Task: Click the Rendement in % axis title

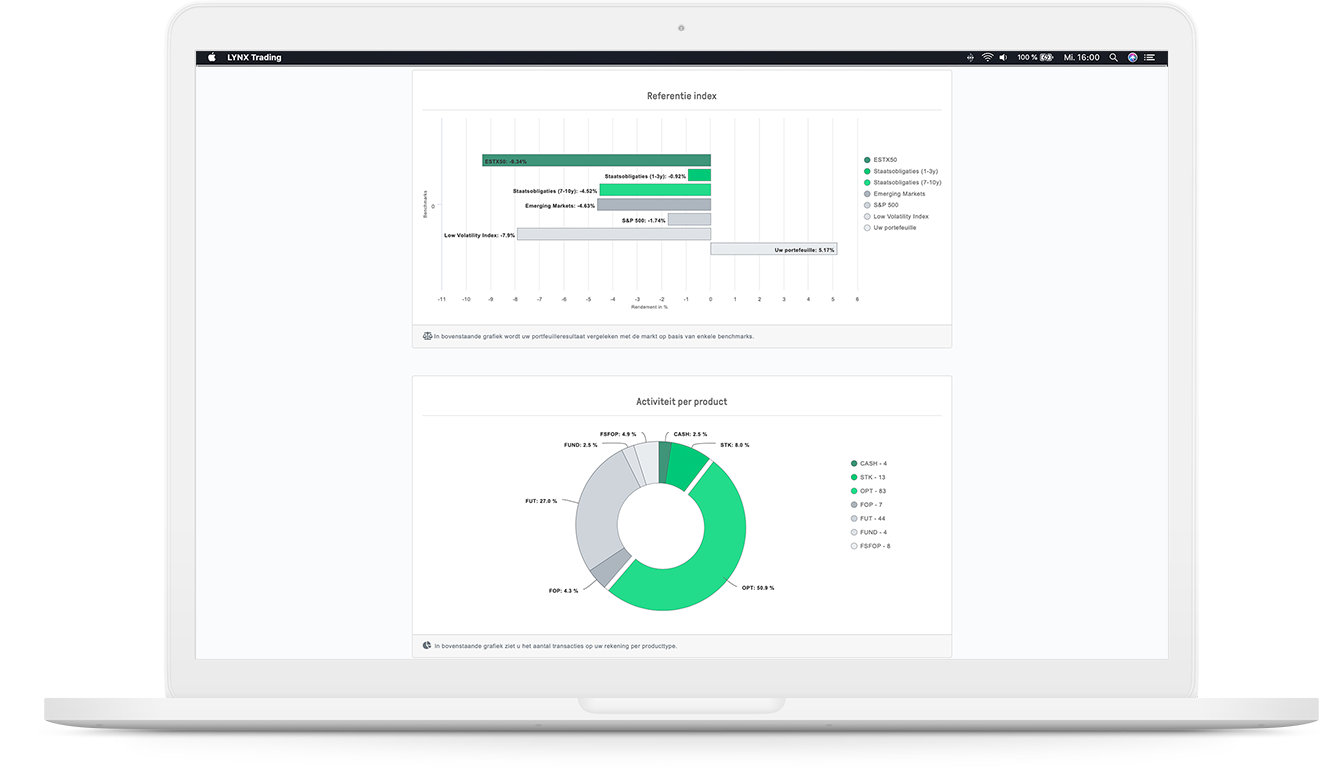Action: click(650, 307)
